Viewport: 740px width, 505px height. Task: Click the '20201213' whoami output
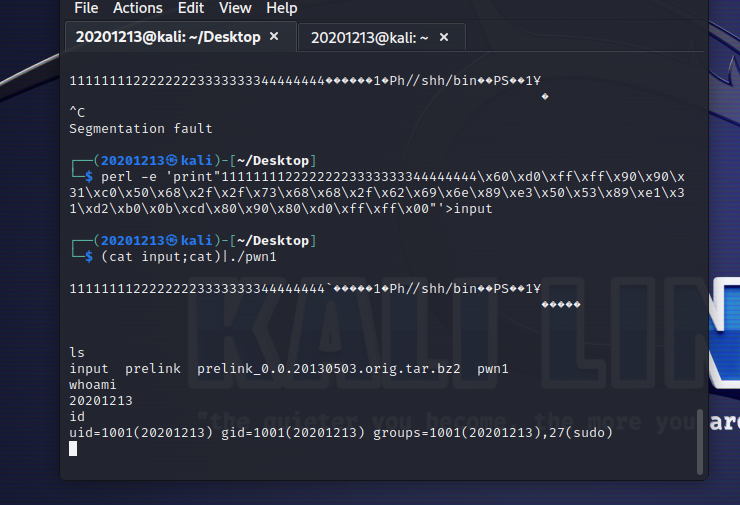click(101, 401)
